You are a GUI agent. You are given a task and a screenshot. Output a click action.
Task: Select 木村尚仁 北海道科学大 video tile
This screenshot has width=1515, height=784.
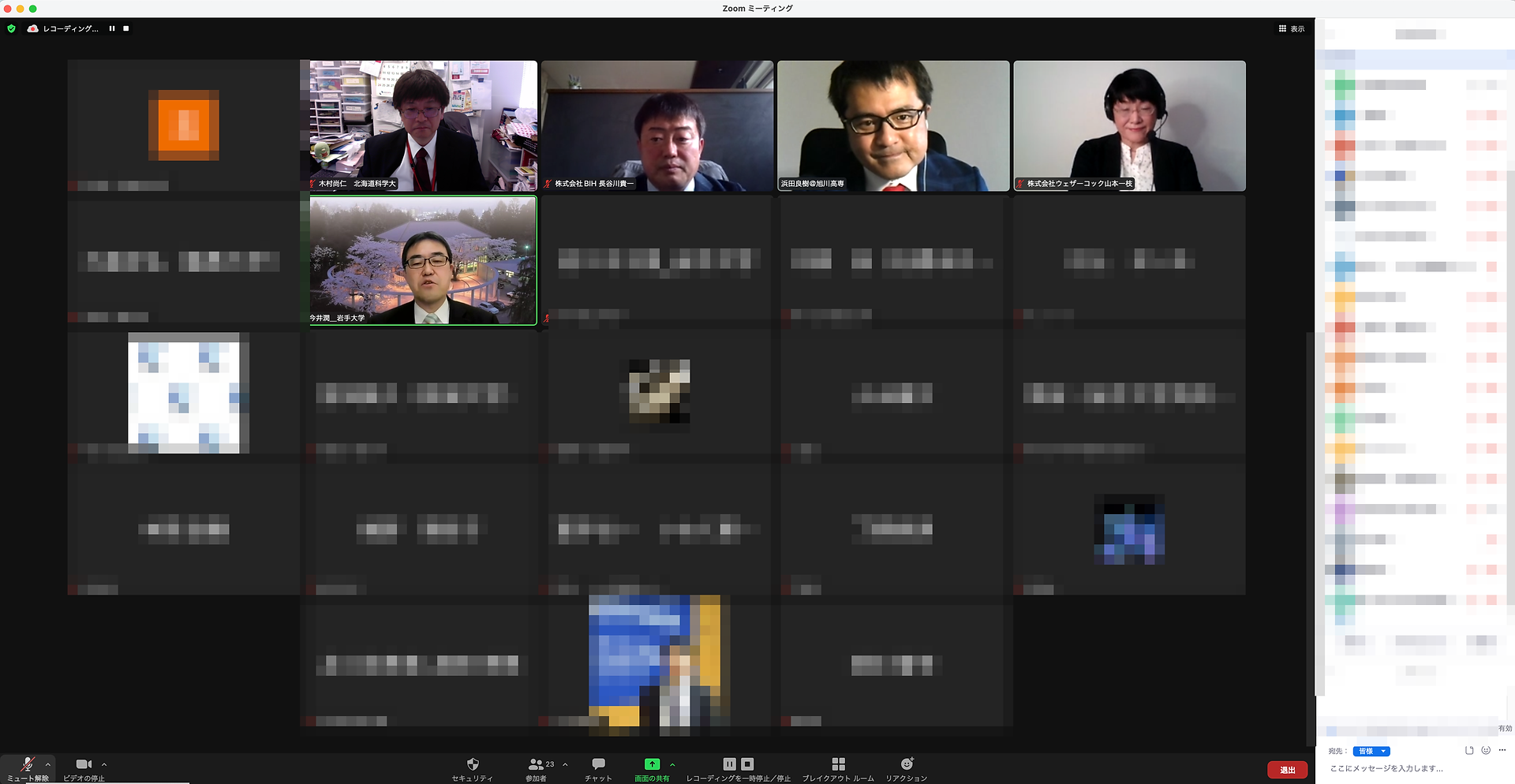pyautogui.click(x=423, y=126)
